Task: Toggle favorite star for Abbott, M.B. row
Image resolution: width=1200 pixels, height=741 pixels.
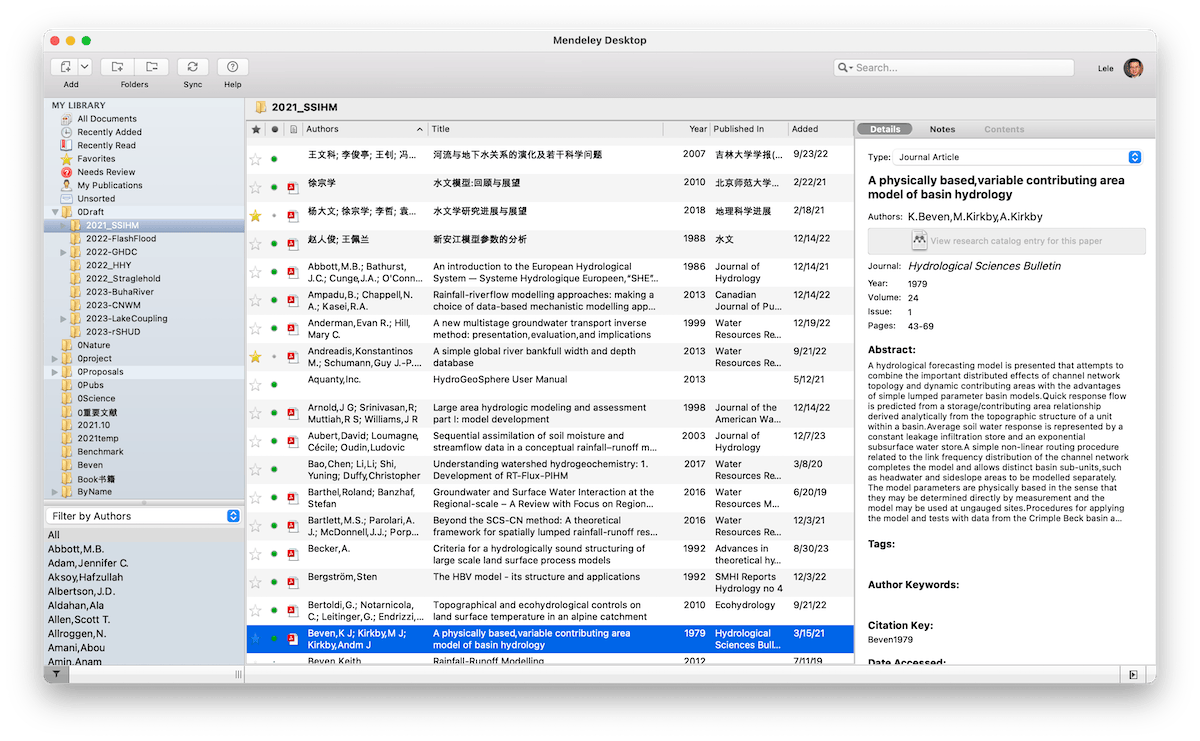Action: [255, 272]
